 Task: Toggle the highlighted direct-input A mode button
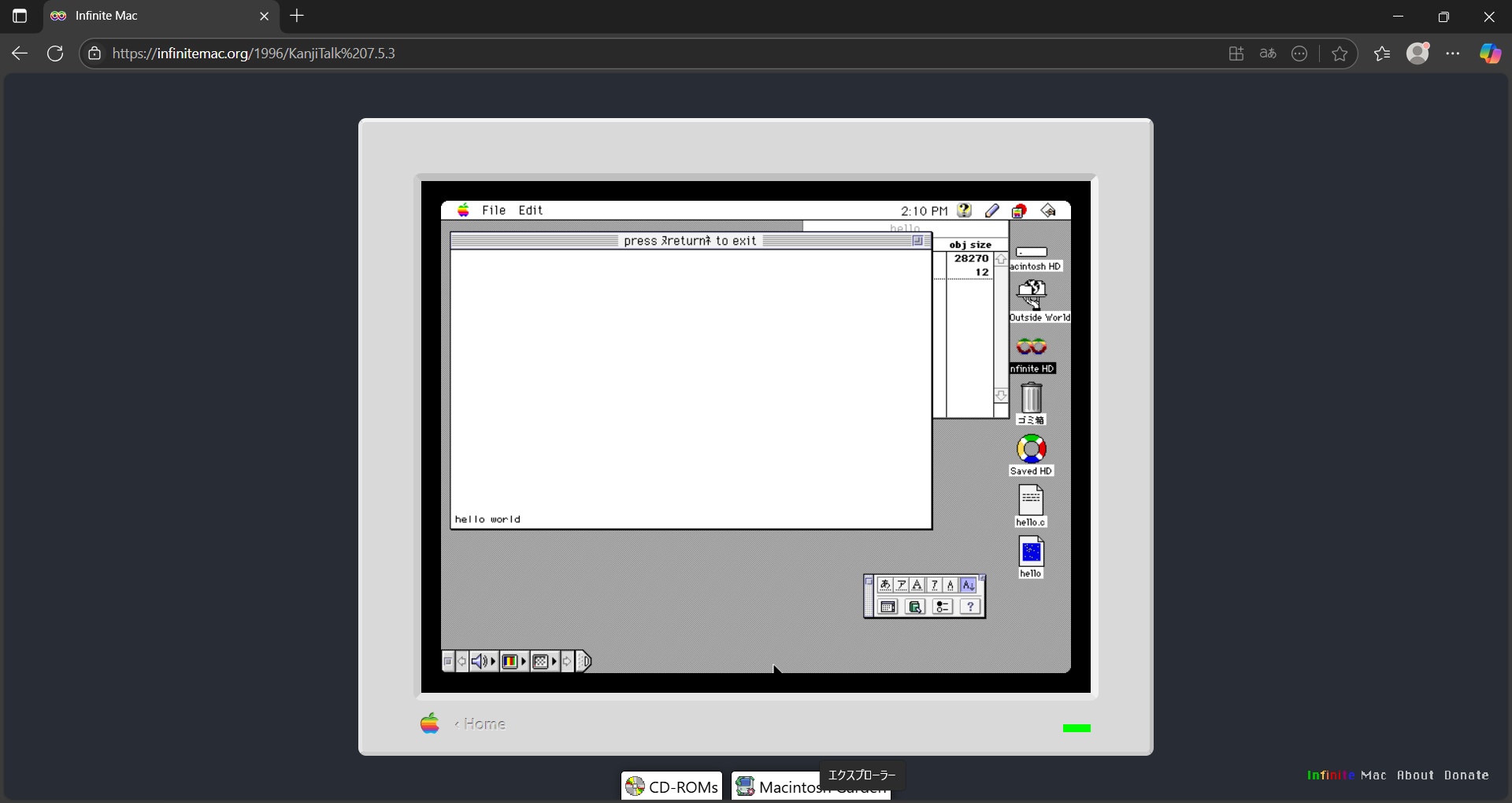tap(969, 585)
